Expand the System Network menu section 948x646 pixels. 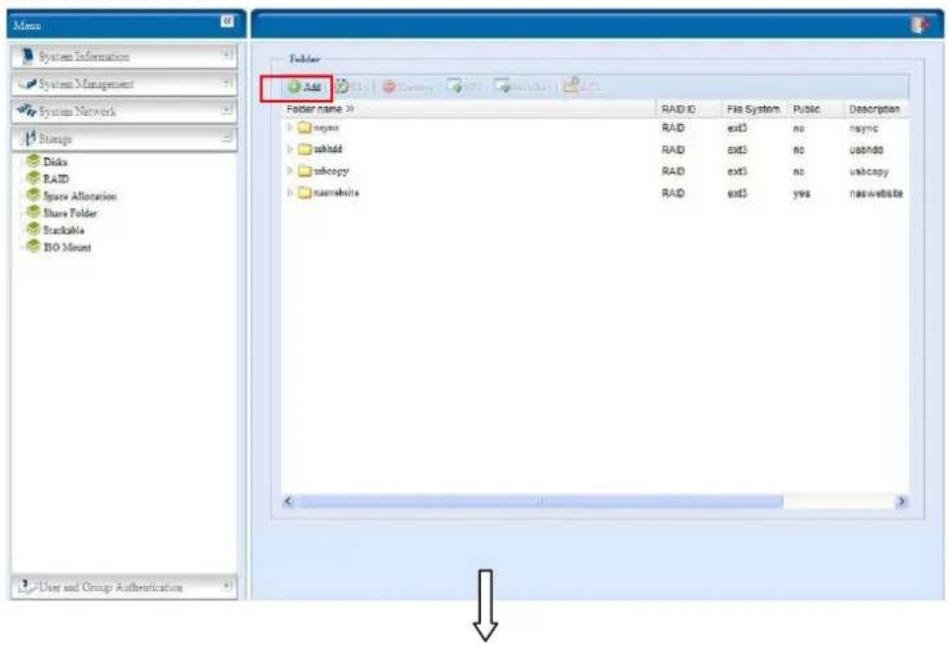coord(124,111)
